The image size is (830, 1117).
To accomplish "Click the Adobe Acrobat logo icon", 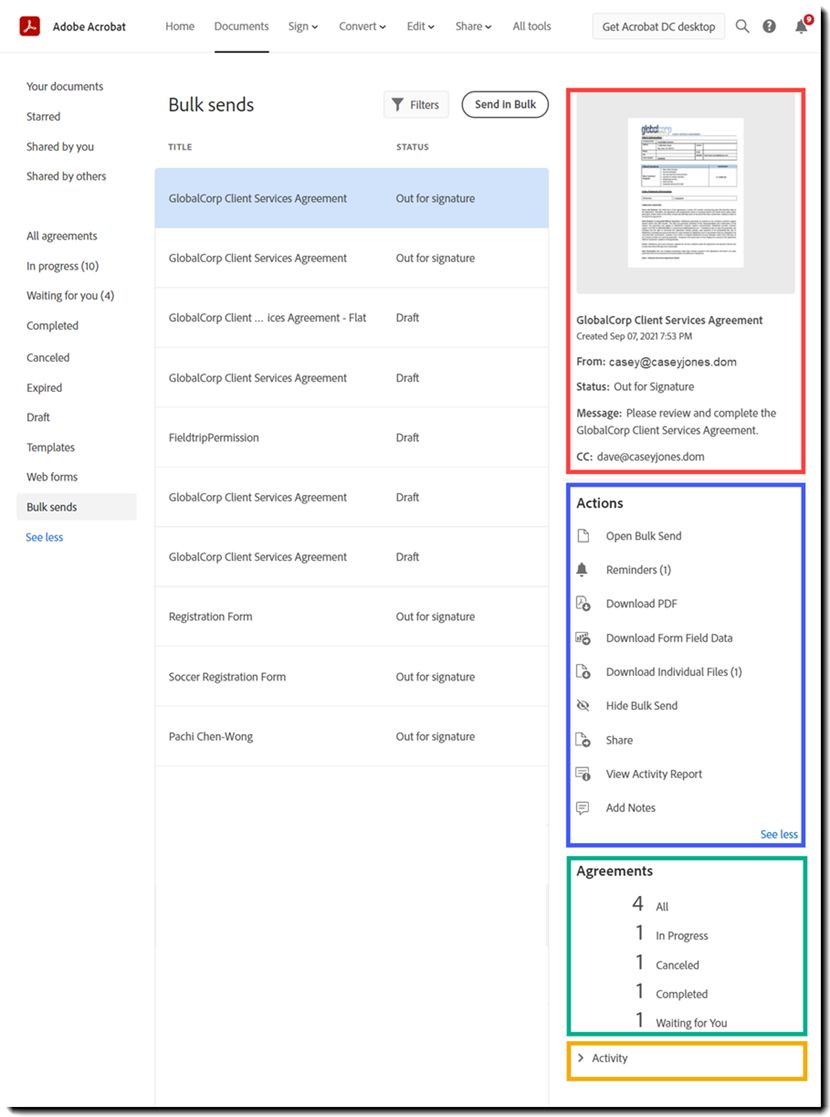I will tap(29, 26).
